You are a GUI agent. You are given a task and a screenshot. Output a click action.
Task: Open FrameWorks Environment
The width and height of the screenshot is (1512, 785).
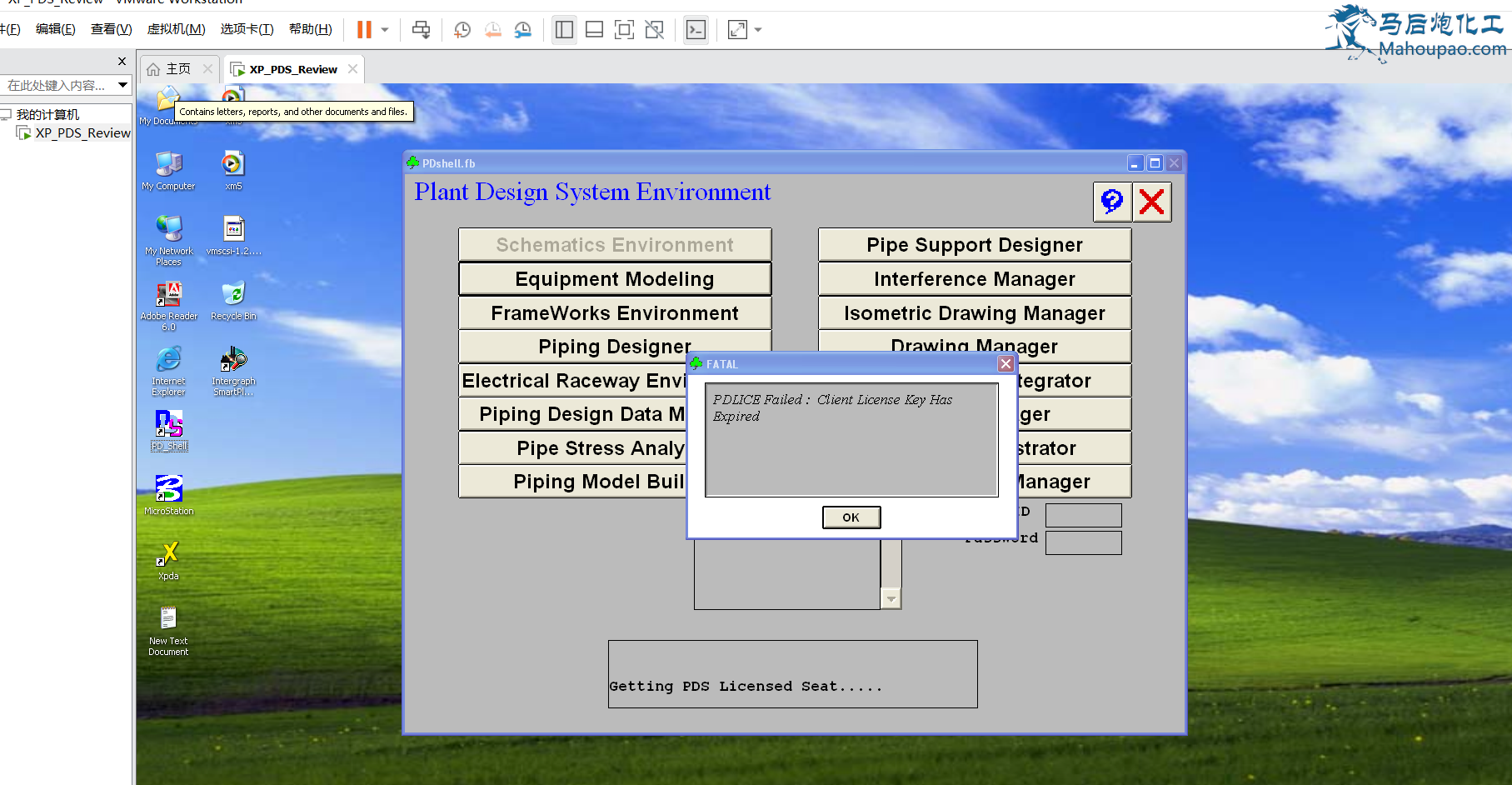(x=615, y=313)
